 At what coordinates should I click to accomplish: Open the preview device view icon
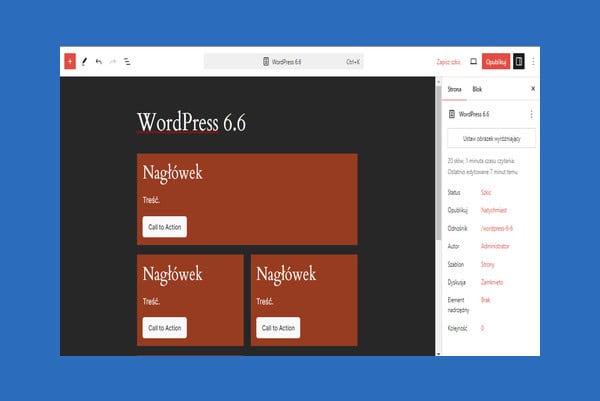(x=473, y=61)
